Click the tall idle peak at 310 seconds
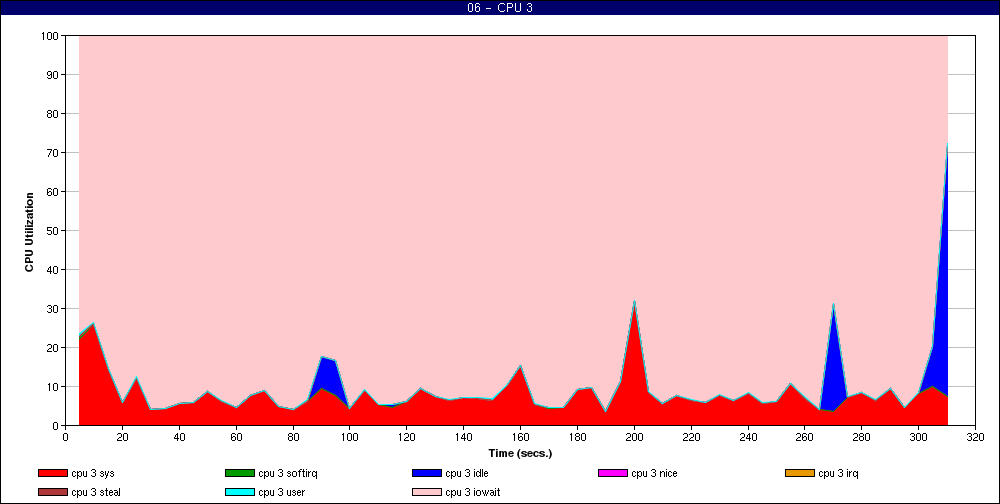This screenshot has height=504, width=1000. (x=947, y=145)
